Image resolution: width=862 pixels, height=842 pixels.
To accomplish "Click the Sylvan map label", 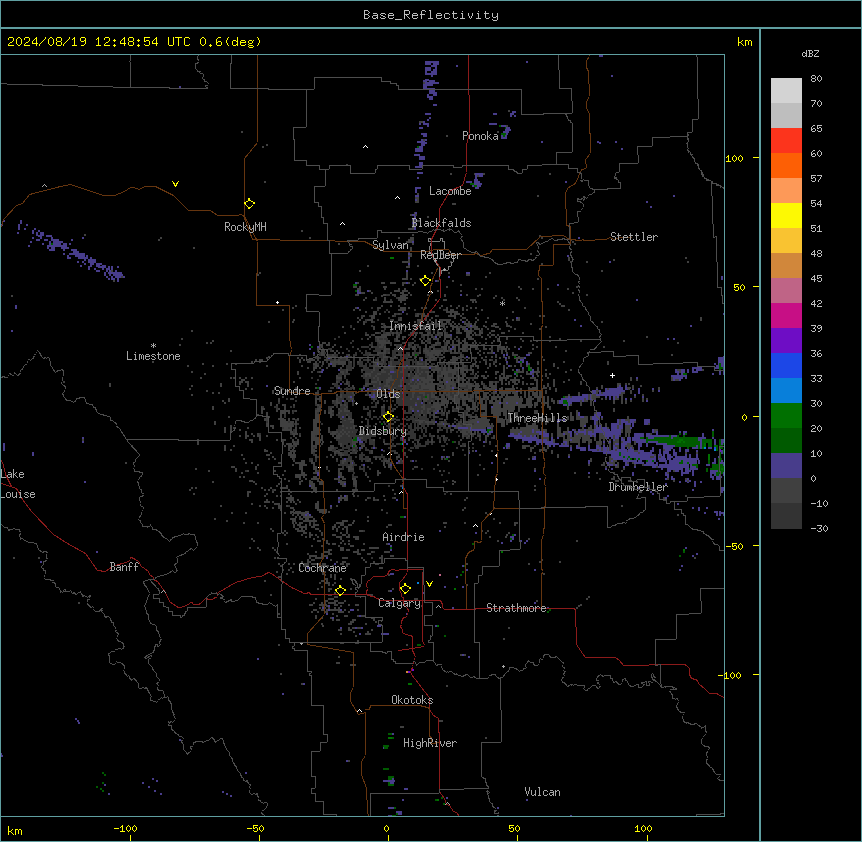I will pos(390,245).
